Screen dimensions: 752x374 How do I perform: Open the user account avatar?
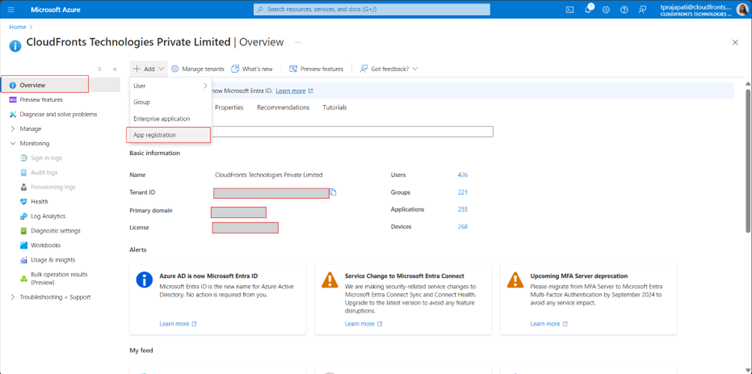click(742, 10)
